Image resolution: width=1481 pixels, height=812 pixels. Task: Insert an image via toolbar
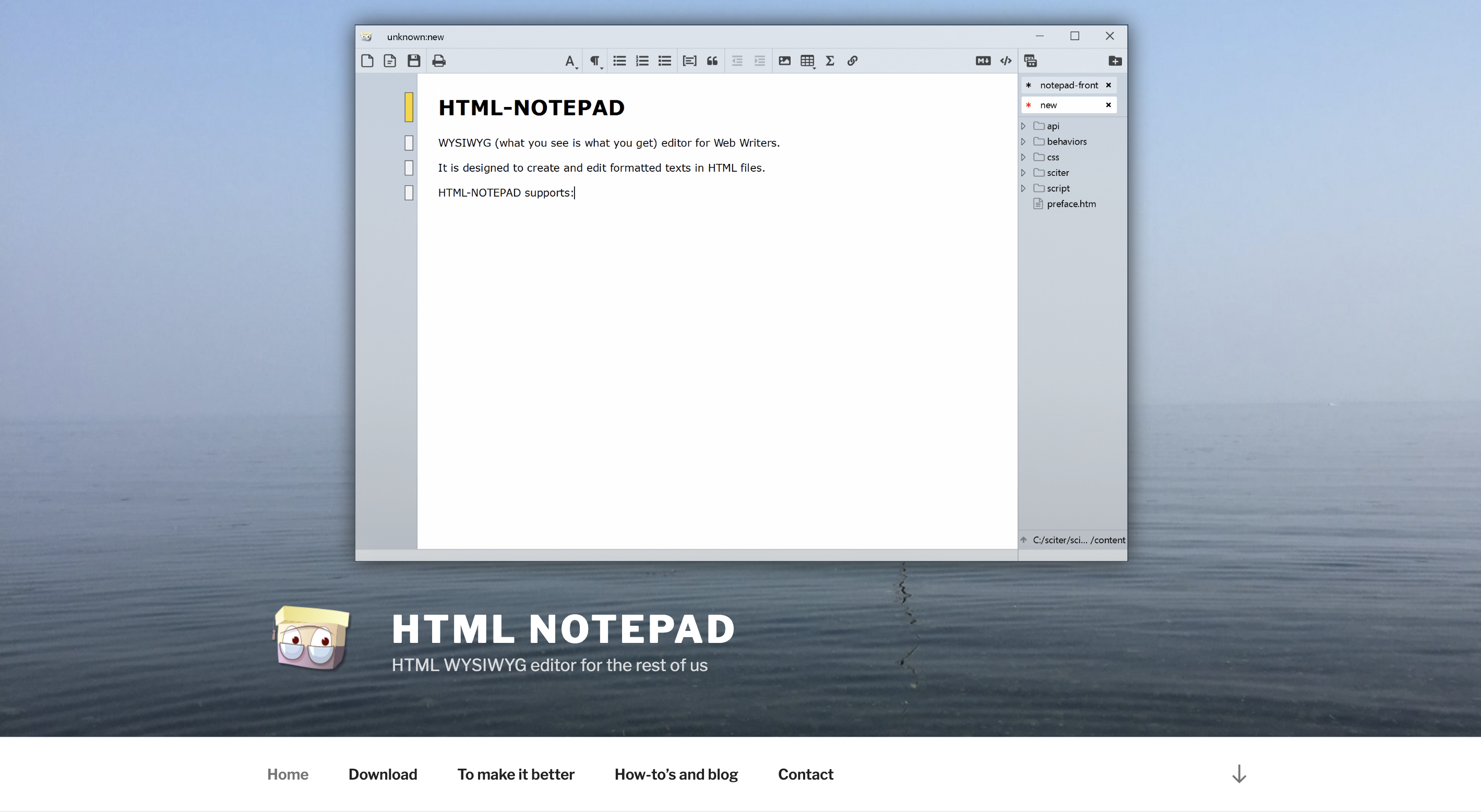click(x=784, y=61)
